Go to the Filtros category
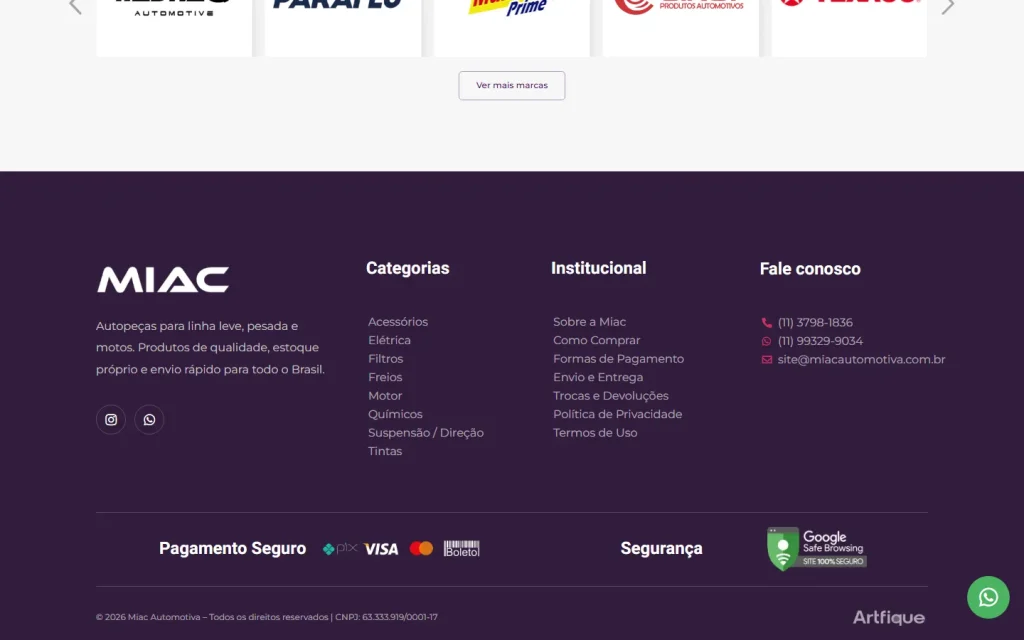Image resolution: width=1024 pixels, height=640 pixels. click(x=385, y=359)
